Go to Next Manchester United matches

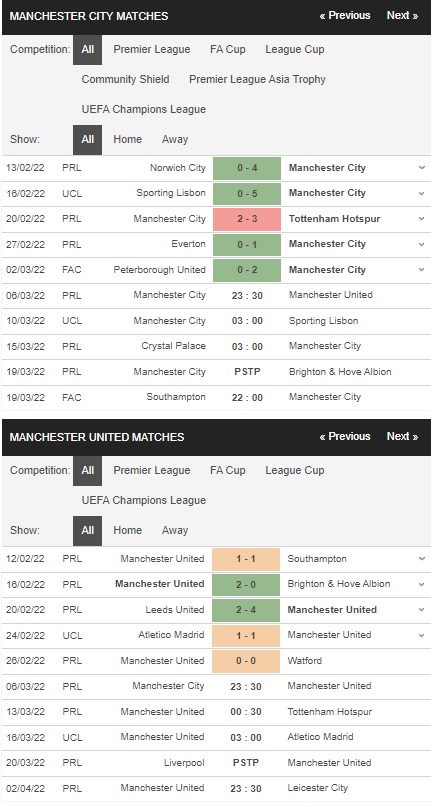(x=402, y=437)
